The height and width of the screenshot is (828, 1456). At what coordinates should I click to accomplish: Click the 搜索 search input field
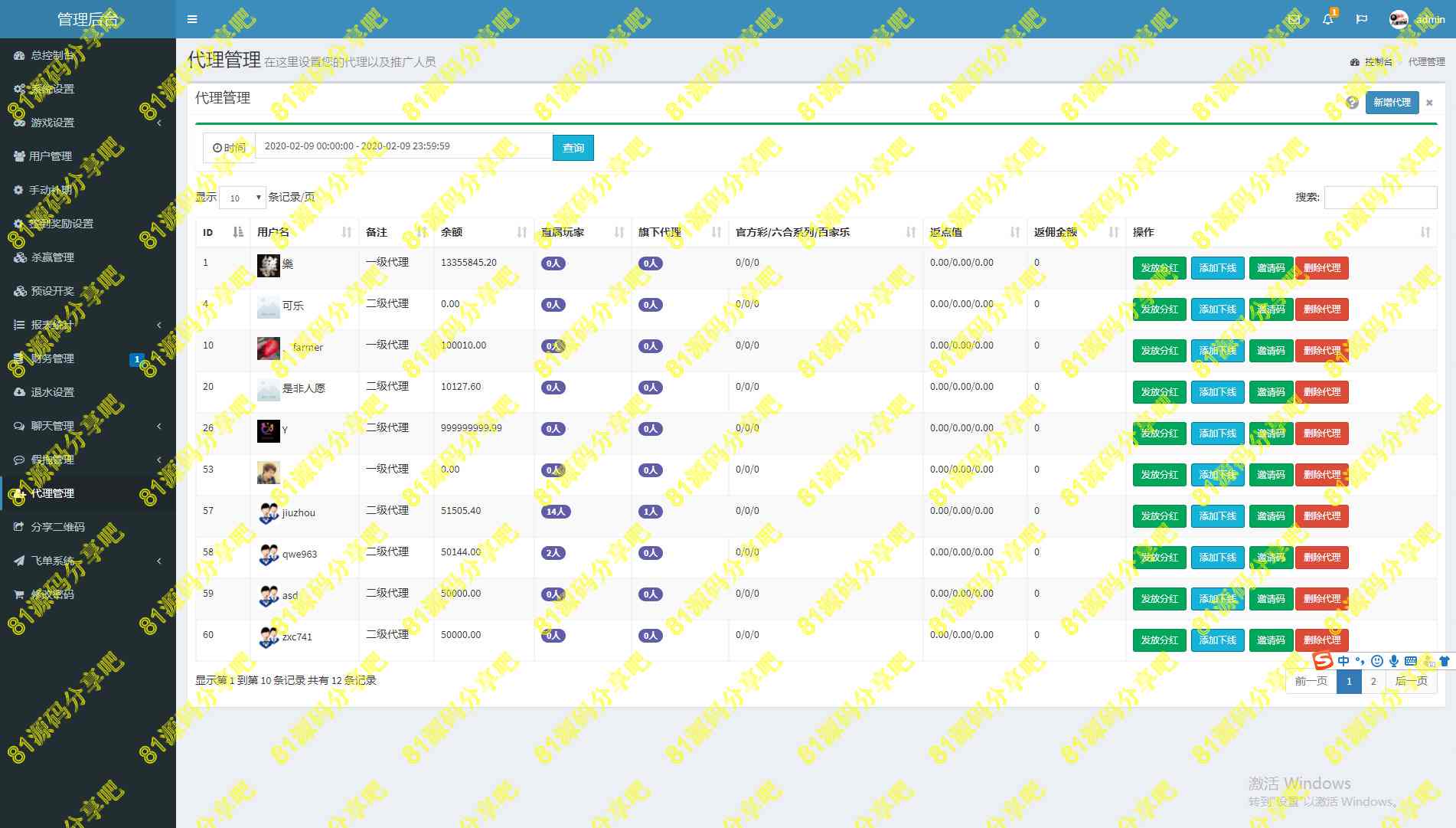click(1379, 198)
